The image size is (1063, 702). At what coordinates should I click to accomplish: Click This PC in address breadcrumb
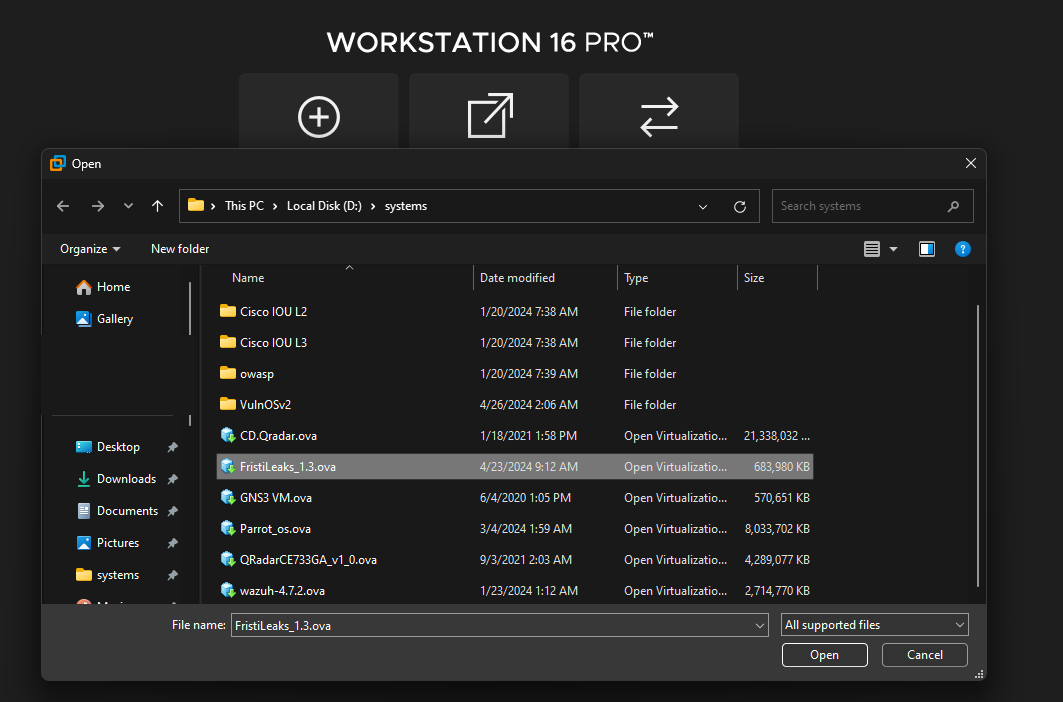coord(244,206)
